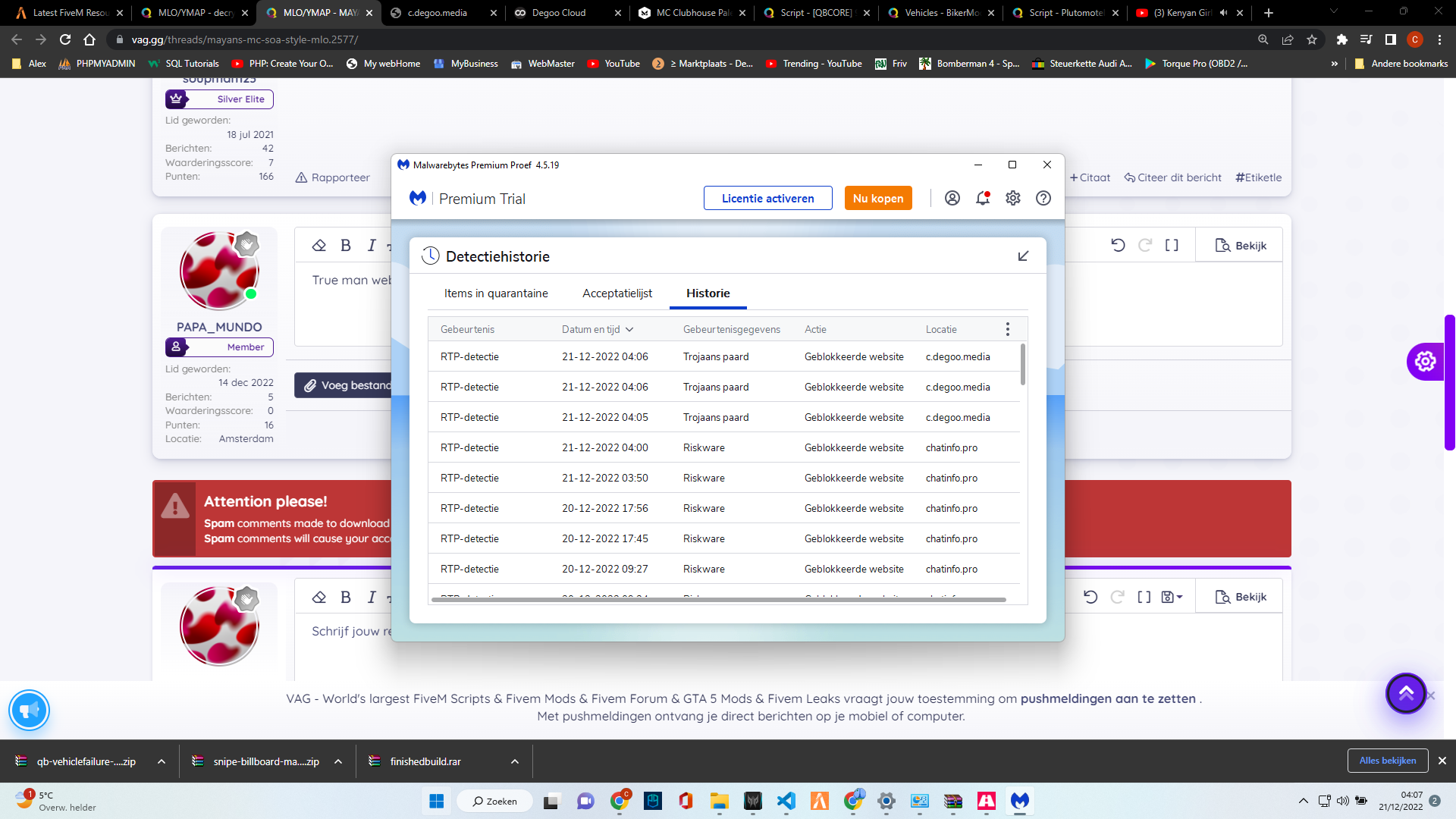Select chatinfo.pro detection at 04:00
Image resolution: width=1456 pixels, height=819 pixels.
pyautogui.click(x=723, y=447)
